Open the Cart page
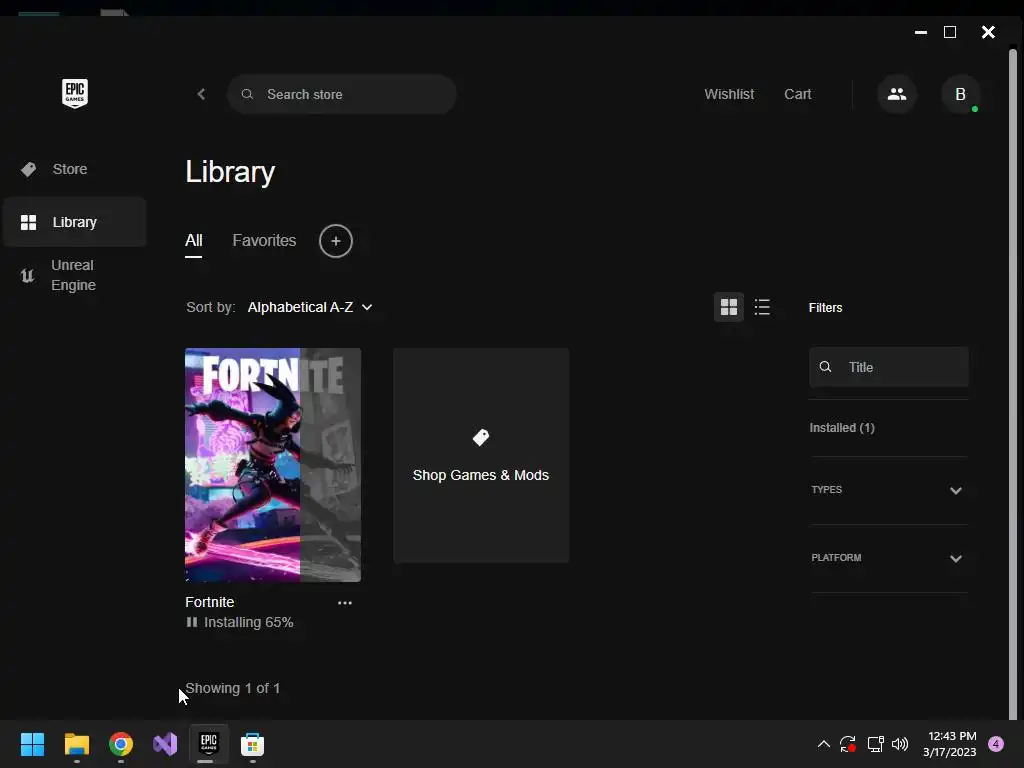1024x768 pixels. tap(797, 94)
